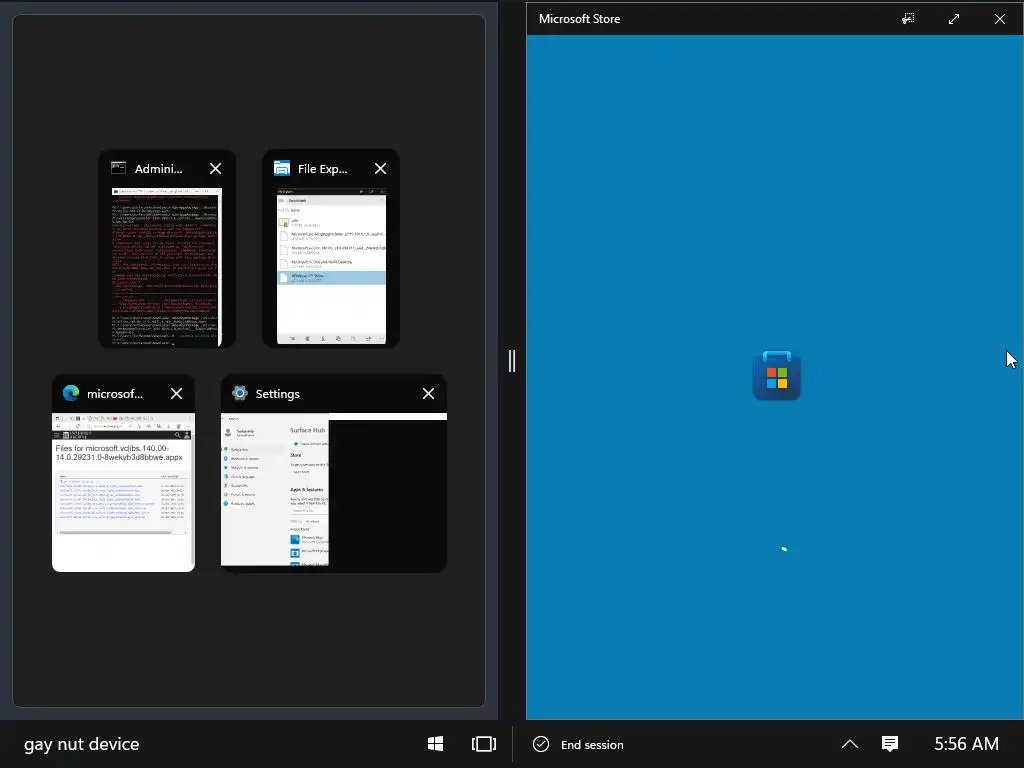This screenshot has width=1024, height=768.
Task: Click the Admini... thumbnail title
Action: (x=159, y=169)
